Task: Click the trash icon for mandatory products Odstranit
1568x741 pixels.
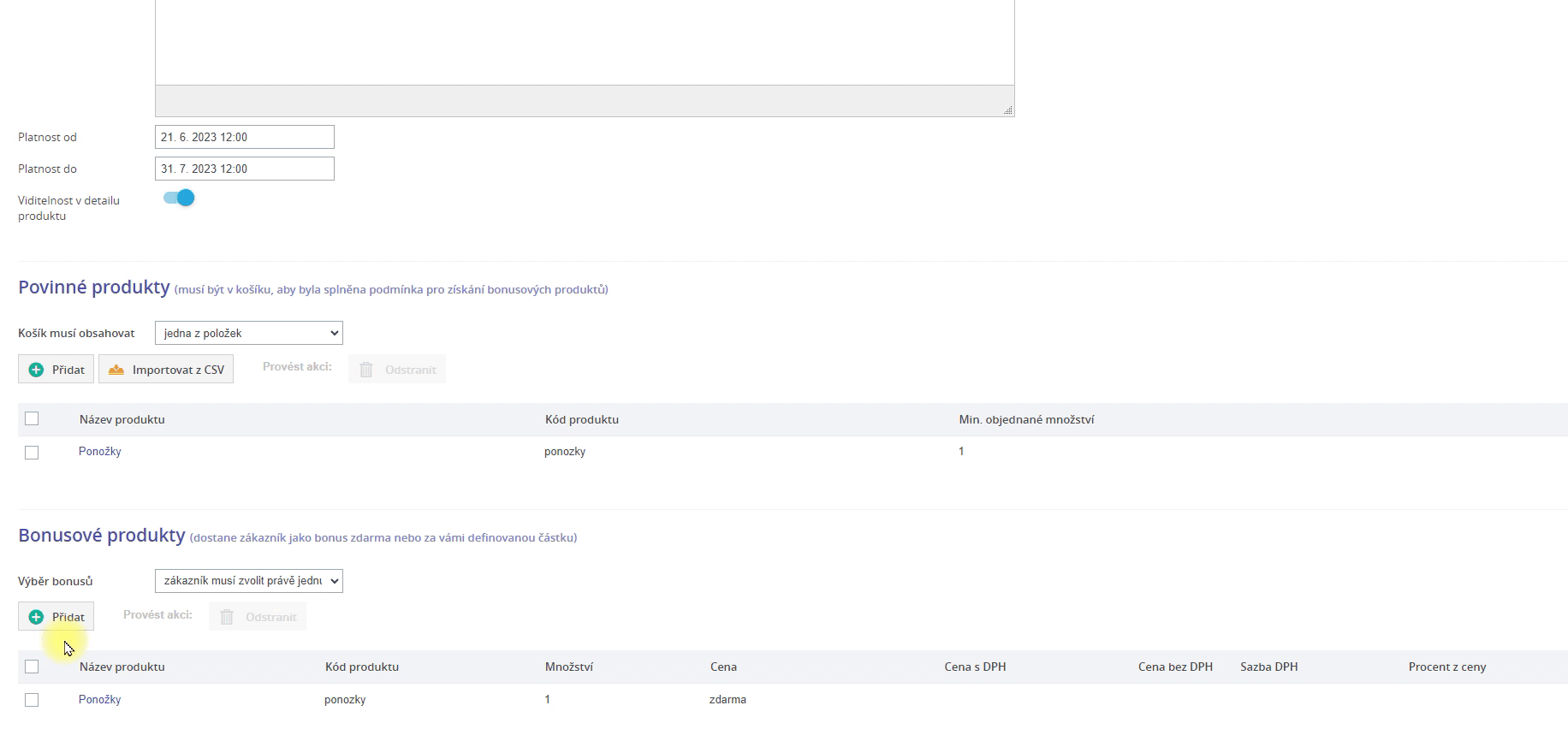Action: click(x=366, y=370)
